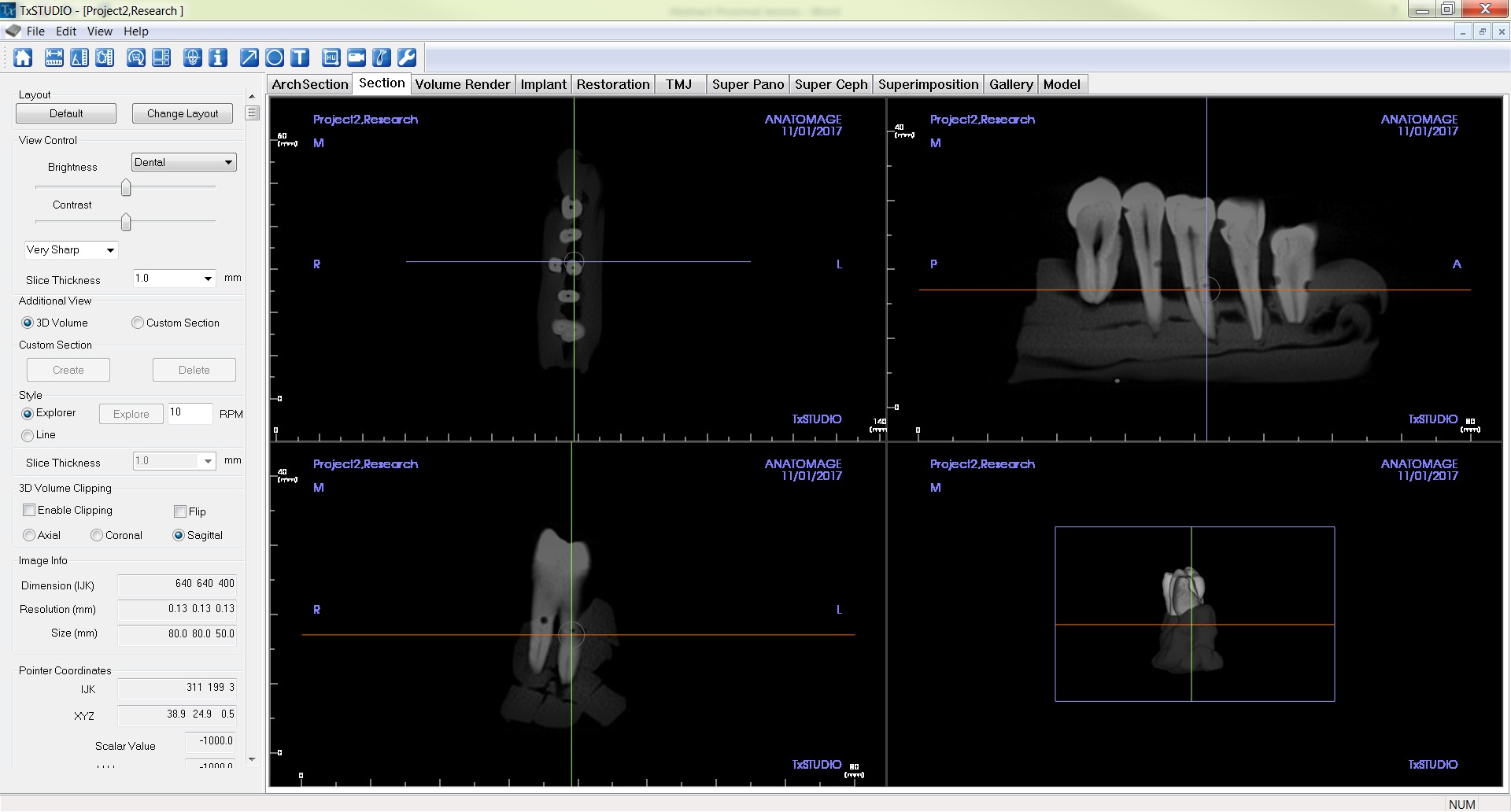Enable the Clipping checkbox
The width and height of the screenshot is (1511, 812).
click(x=30, y=510)
